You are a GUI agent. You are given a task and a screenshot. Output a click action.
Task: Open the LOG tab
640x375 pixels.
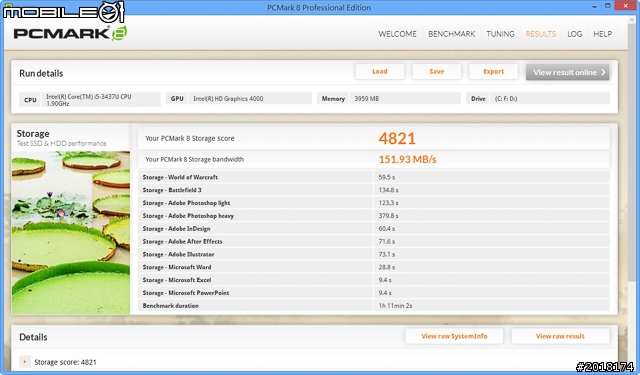[x=574, y=34]
